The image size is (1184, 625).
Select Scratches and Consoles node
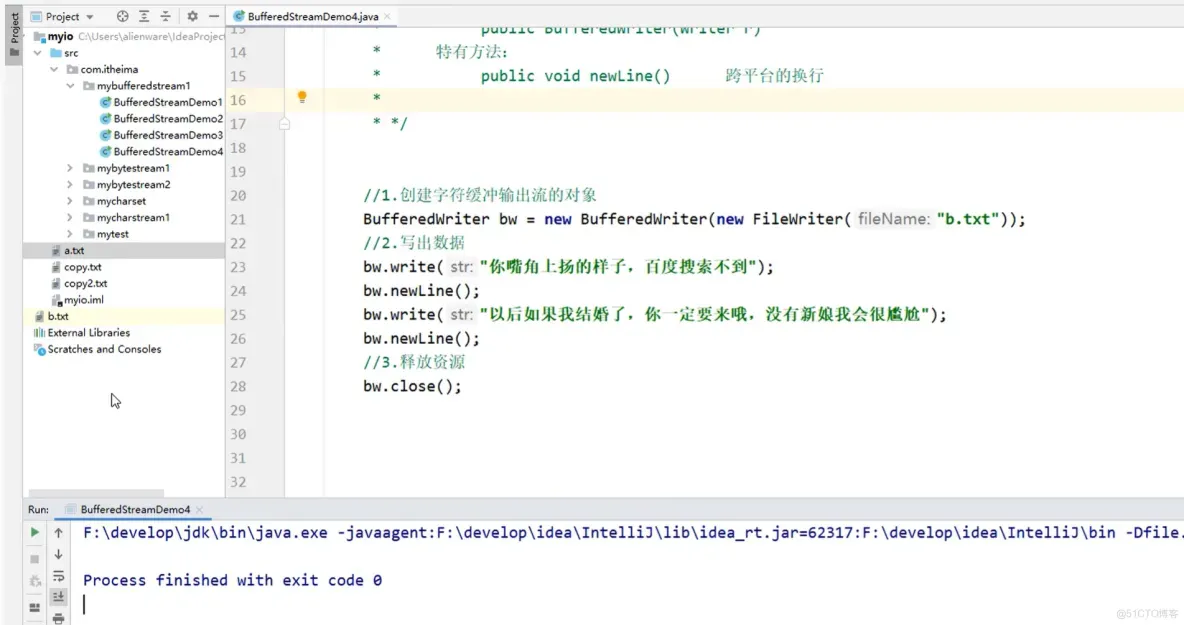104,349
